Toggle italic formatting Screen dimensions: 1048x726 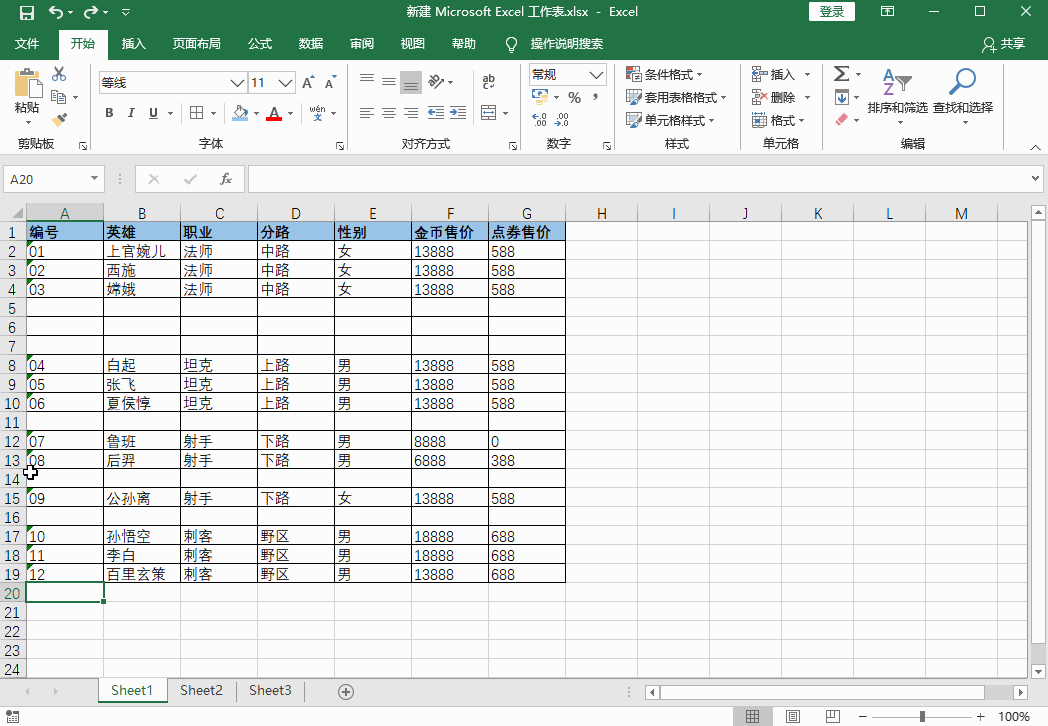click(131, 113)
